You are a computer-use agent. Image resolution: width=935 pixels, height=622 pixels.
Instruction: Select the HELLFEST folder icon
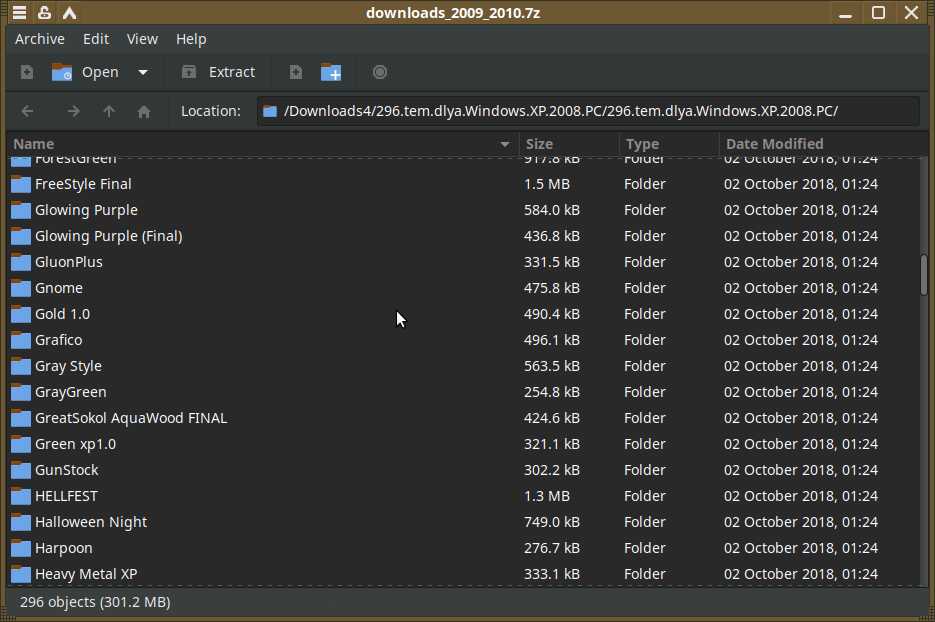click(x=21, y=496)
